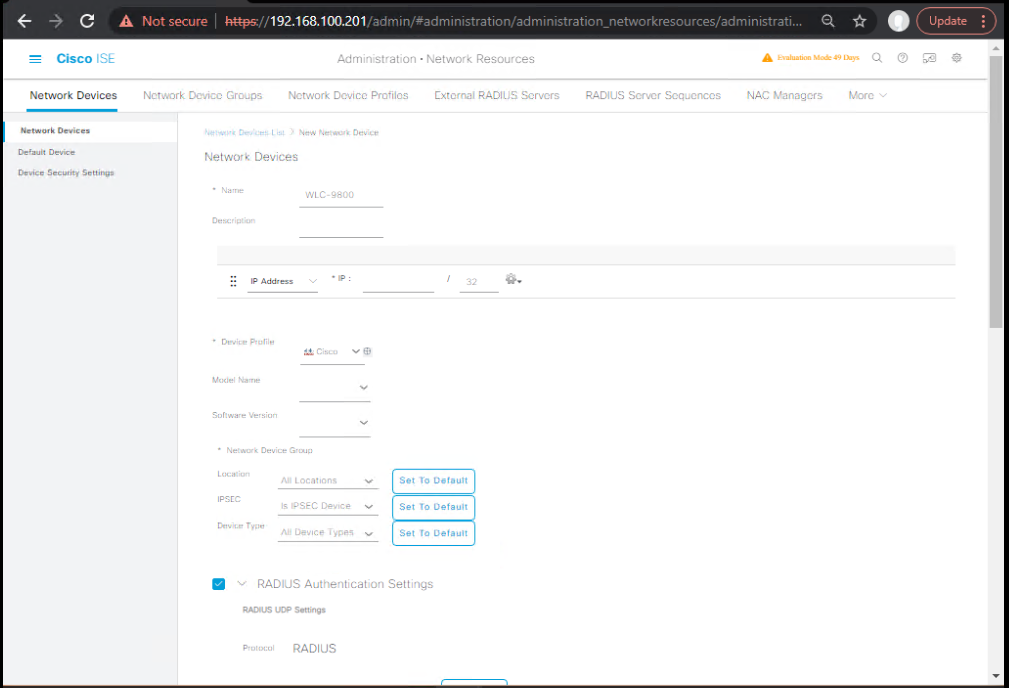
Task: Click the Evaluation Mode warning icon
Action: click(767, 58)
